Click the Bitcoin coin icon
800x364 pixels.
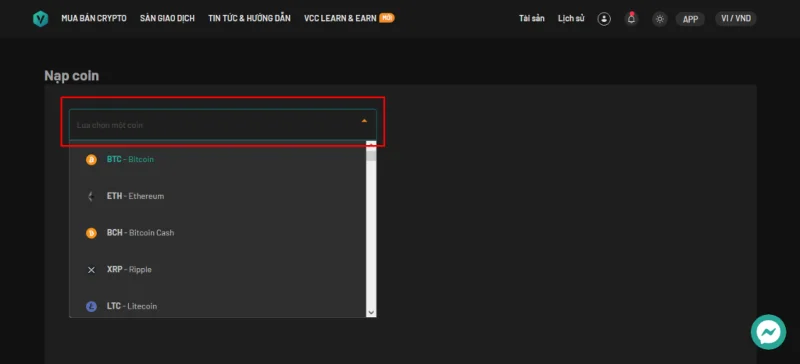91,160
